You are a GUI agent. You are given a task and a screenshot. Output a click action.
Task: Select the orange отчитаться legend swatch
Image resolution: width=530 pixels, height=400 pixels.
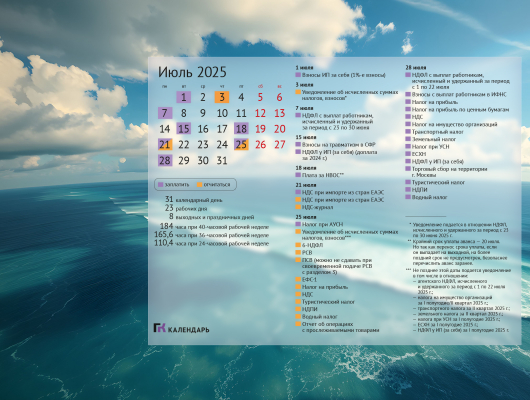click(199, 185)
